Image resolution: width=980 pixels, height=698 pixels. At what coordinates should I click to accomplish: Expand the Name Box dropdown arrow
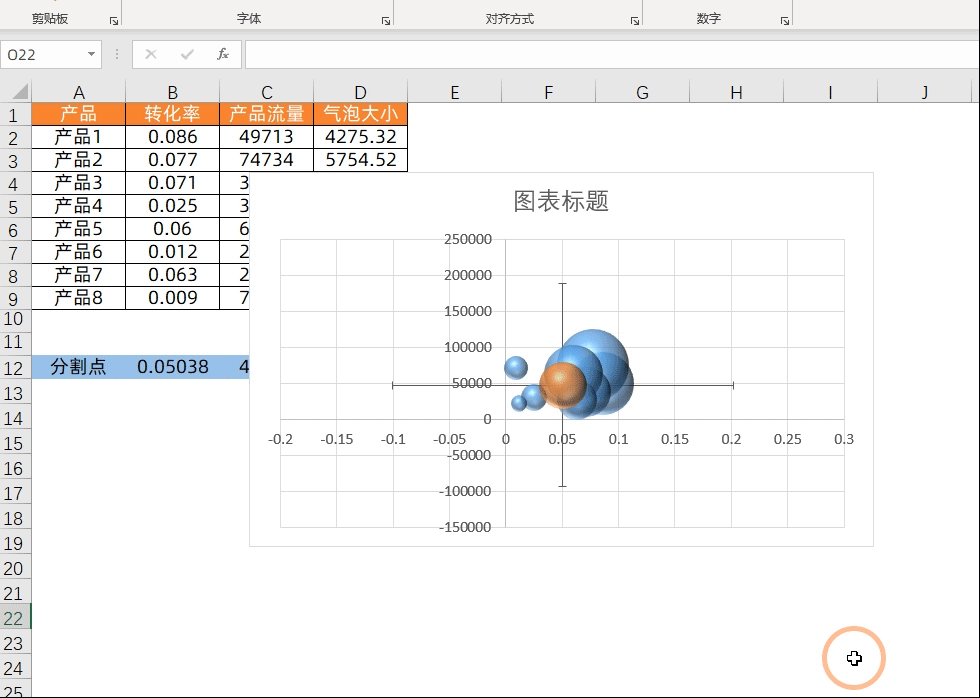tap(92, 54)
